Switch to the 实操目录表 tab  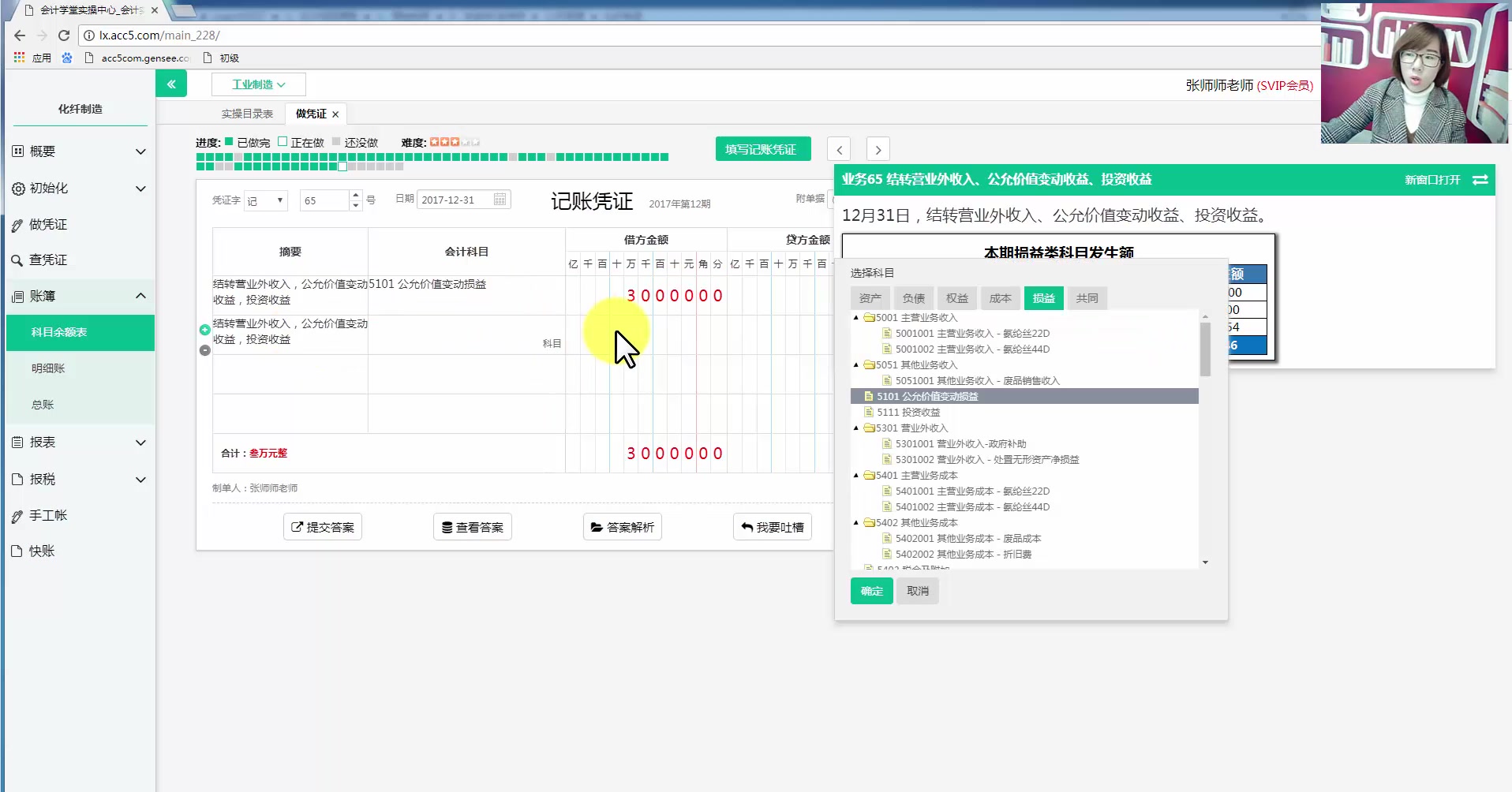(x=247, y=113)
